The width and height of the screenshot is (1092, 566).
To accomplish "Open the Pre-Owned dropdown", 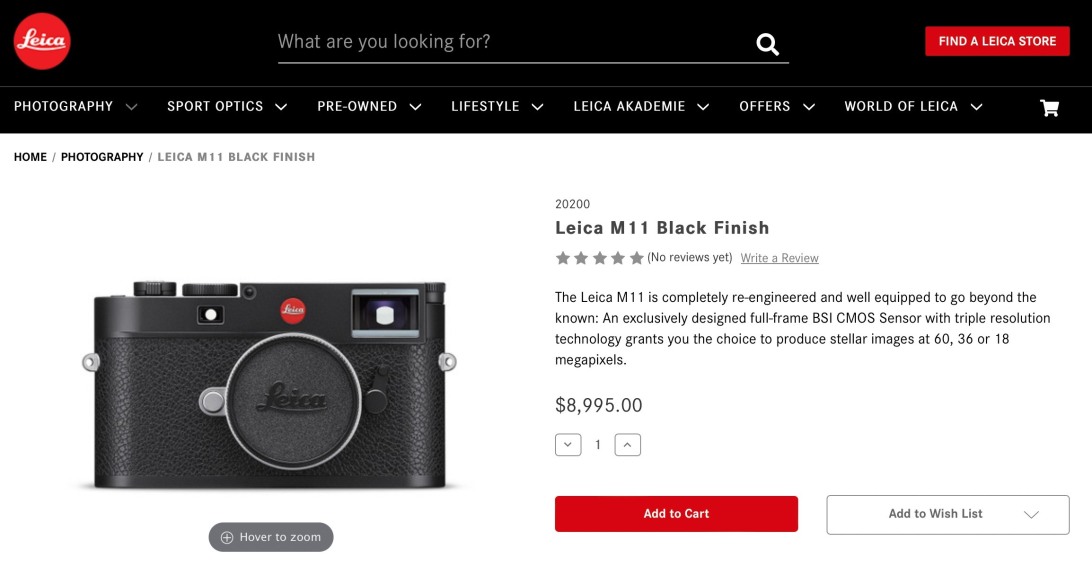I will [369, 107].
